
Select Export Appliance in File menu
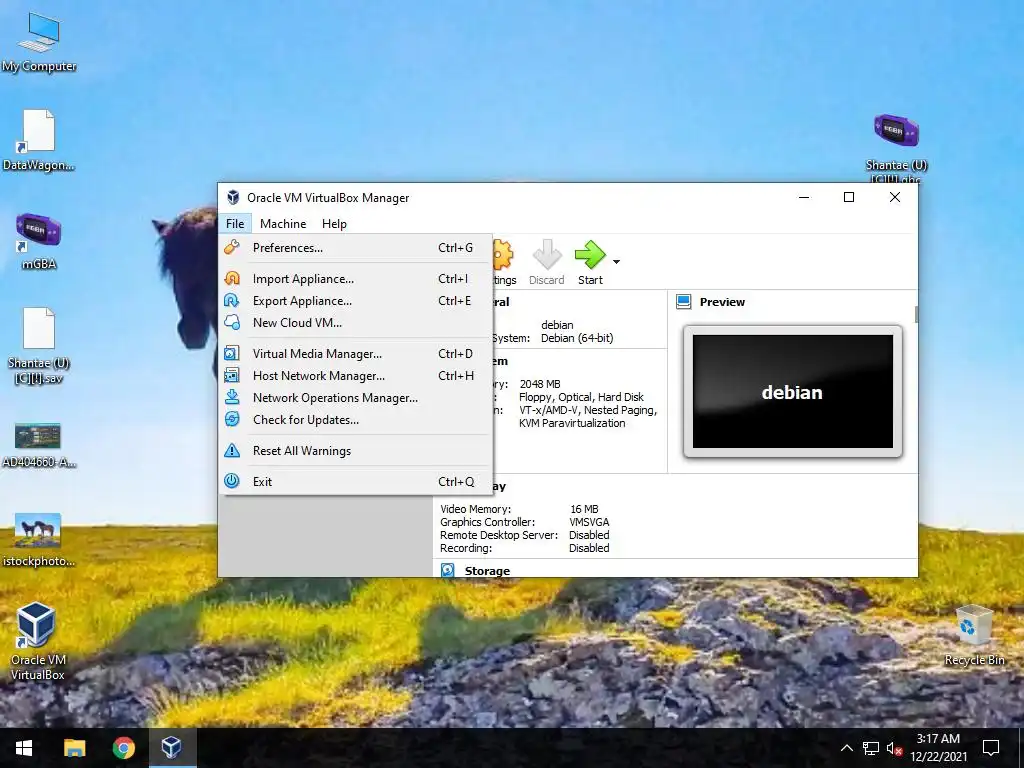355,301
